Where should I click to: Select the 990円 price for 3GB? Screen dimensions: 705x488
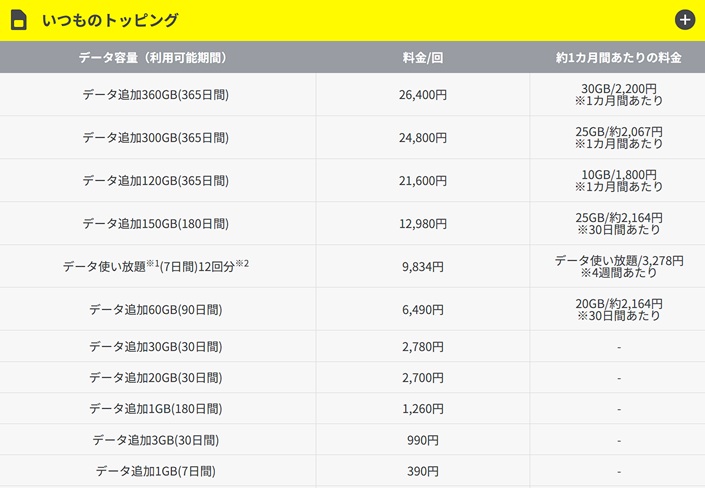(x=422, y=440)
